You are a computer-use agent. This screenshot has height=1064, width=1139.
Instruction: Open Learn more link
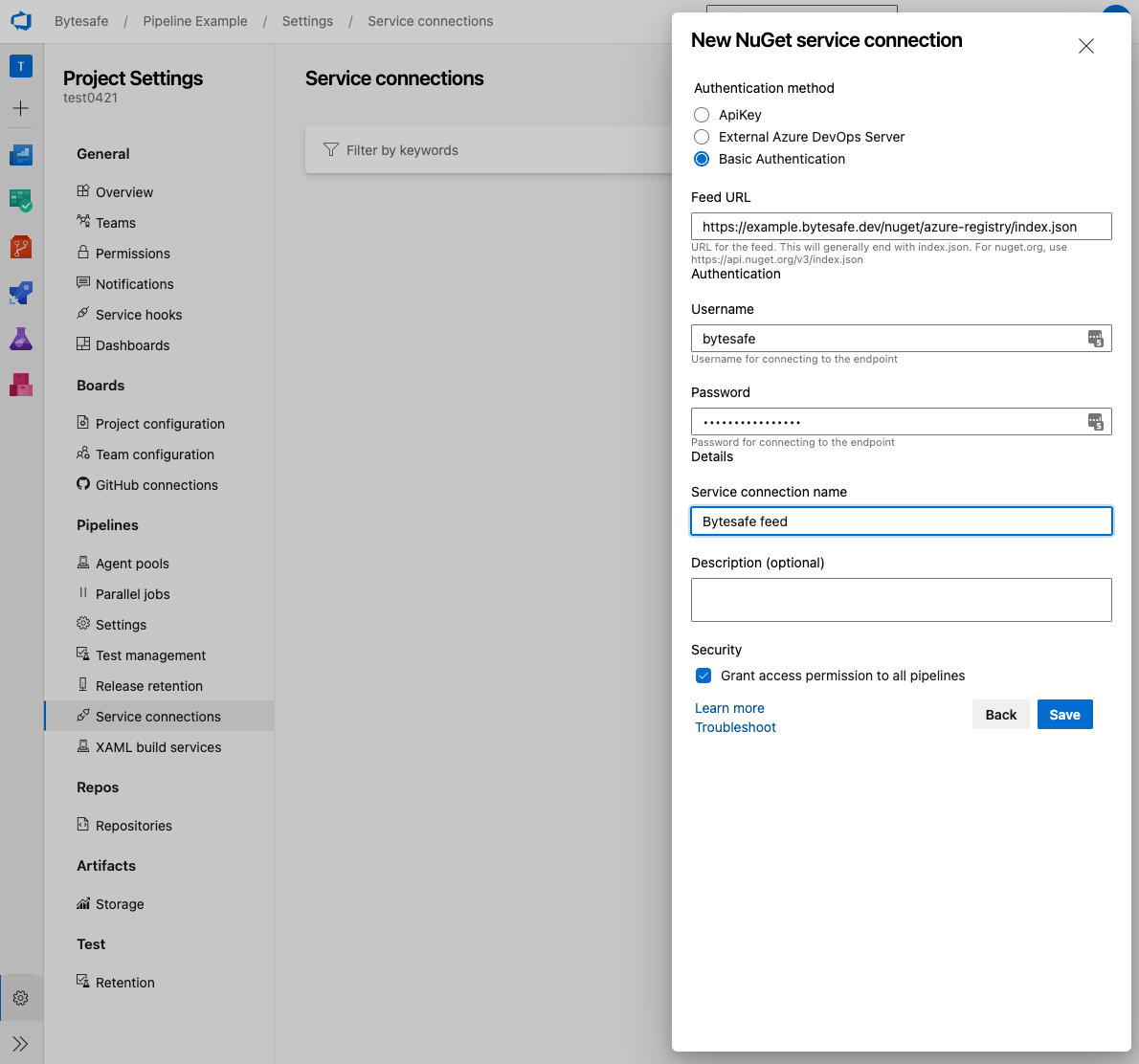729,708
